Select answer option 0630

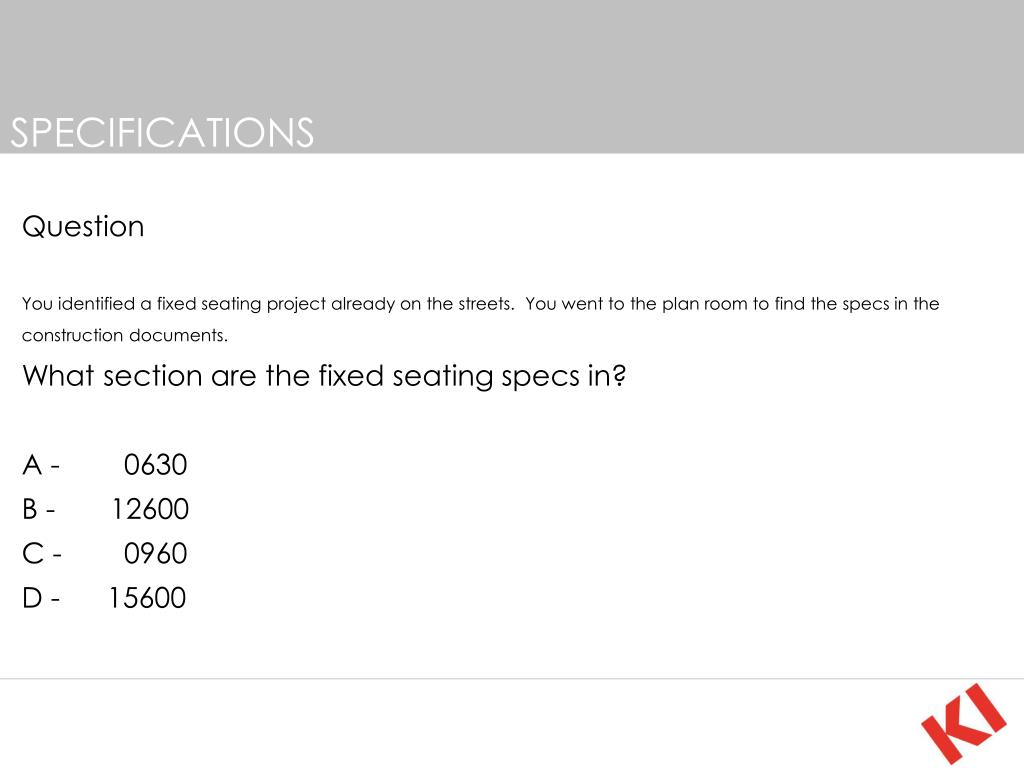click(155, 465)
